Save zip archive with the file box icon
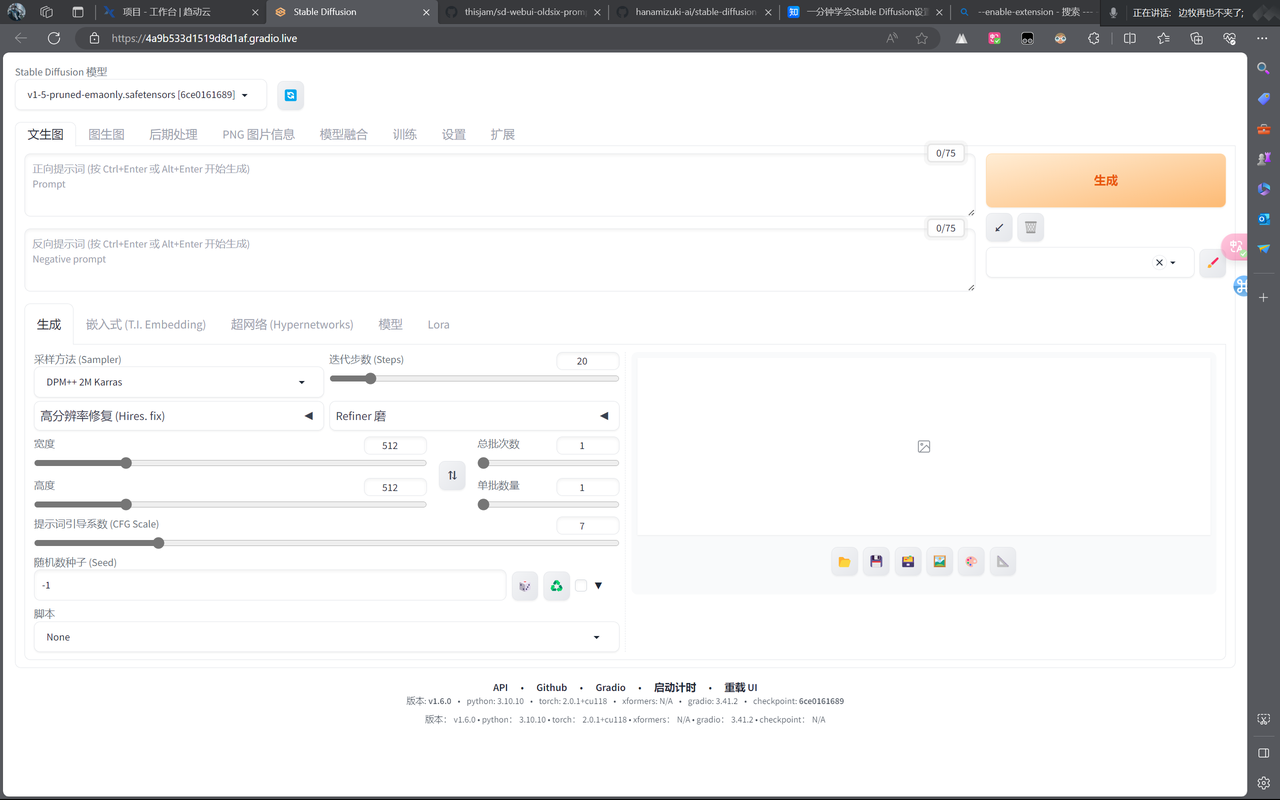Screen dimensions: 1280x800 pyautogui.click(x=908, y=562)
